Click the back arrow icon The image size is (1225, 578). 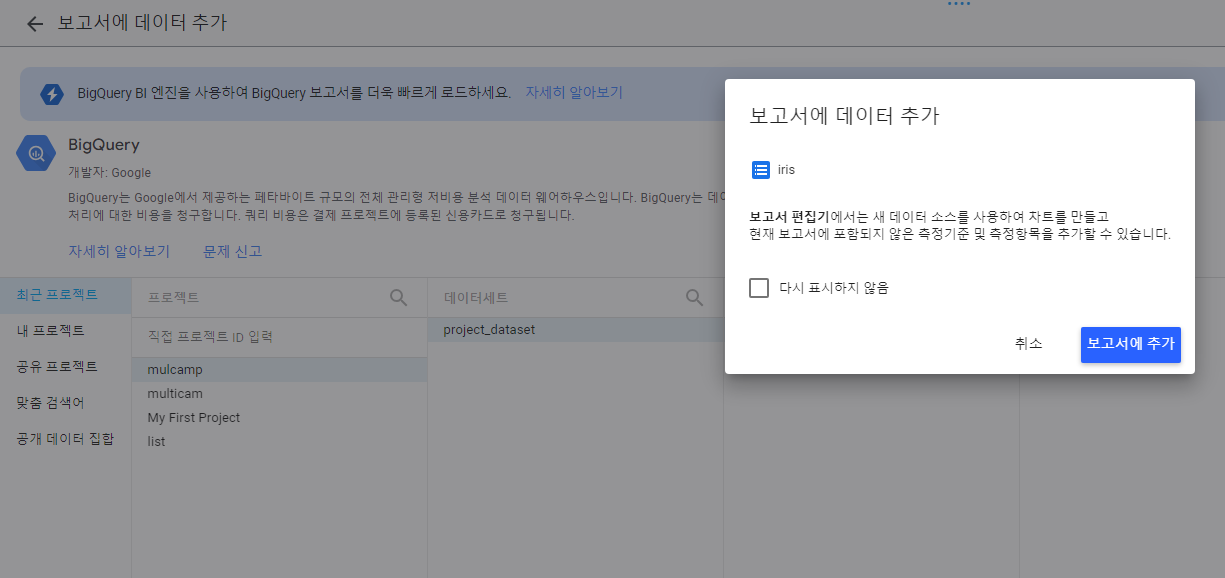click(x=35, y=24)
